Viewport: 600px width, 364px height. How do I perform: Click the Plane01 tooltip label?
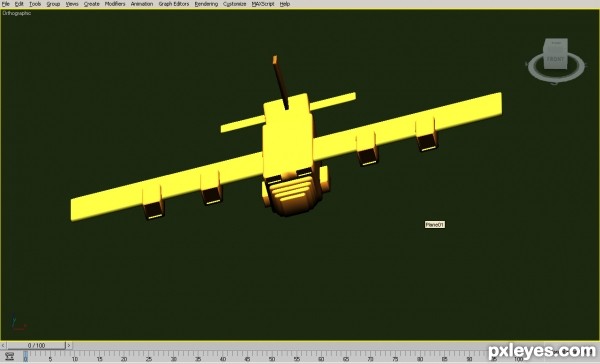tap(434, 225)
